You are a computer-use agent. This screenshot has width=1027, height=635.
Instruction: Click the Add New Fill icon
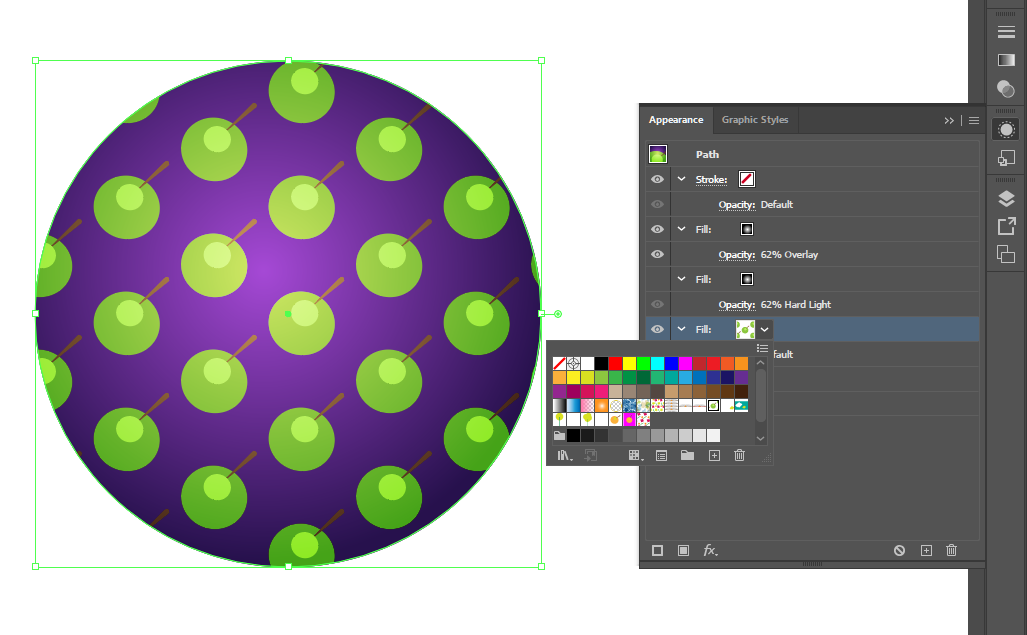[x=683, y=551]
